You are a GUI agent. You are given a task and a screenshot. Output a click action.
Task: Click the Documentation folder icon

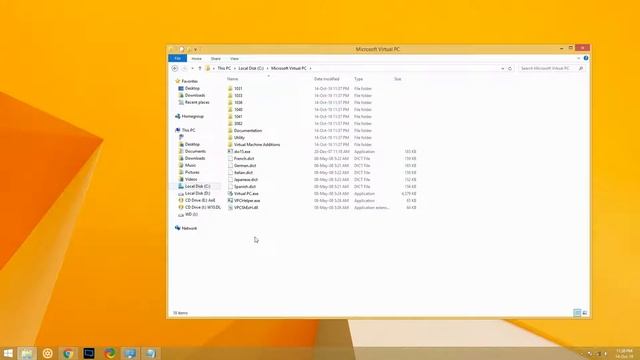tap(230, 131)
